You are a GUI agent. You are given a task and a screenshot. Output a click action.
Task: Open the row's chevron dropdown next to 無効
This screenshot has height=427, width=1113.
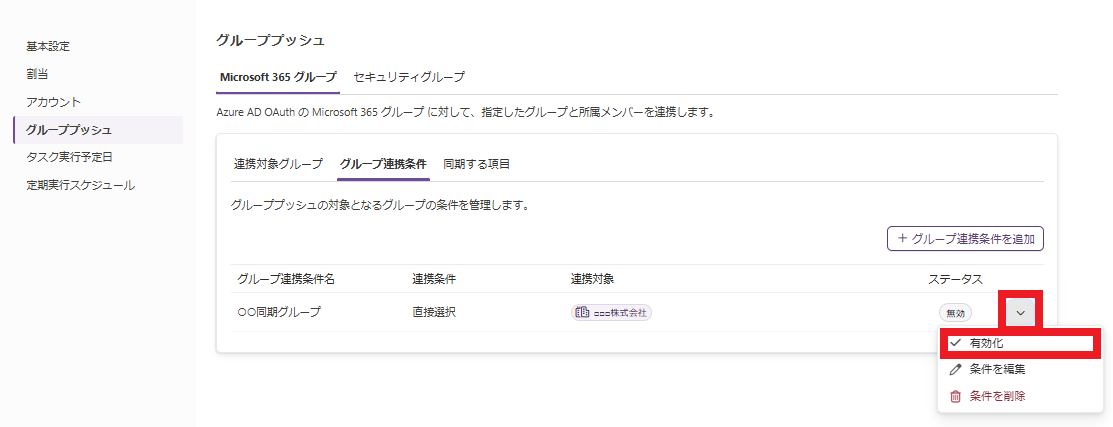tap(1020, 312)
